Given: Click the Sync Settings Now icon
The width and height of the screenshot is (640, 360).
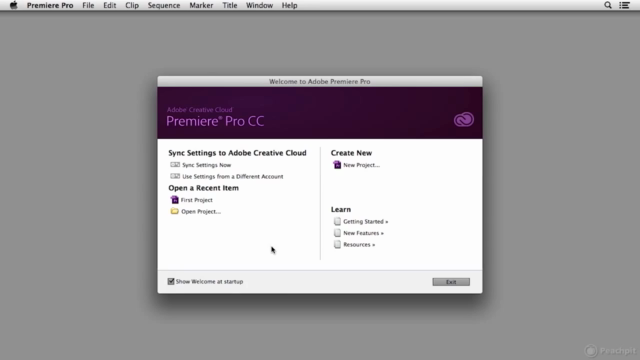Looking at the screenshot, I should click(x=175, y=165).
